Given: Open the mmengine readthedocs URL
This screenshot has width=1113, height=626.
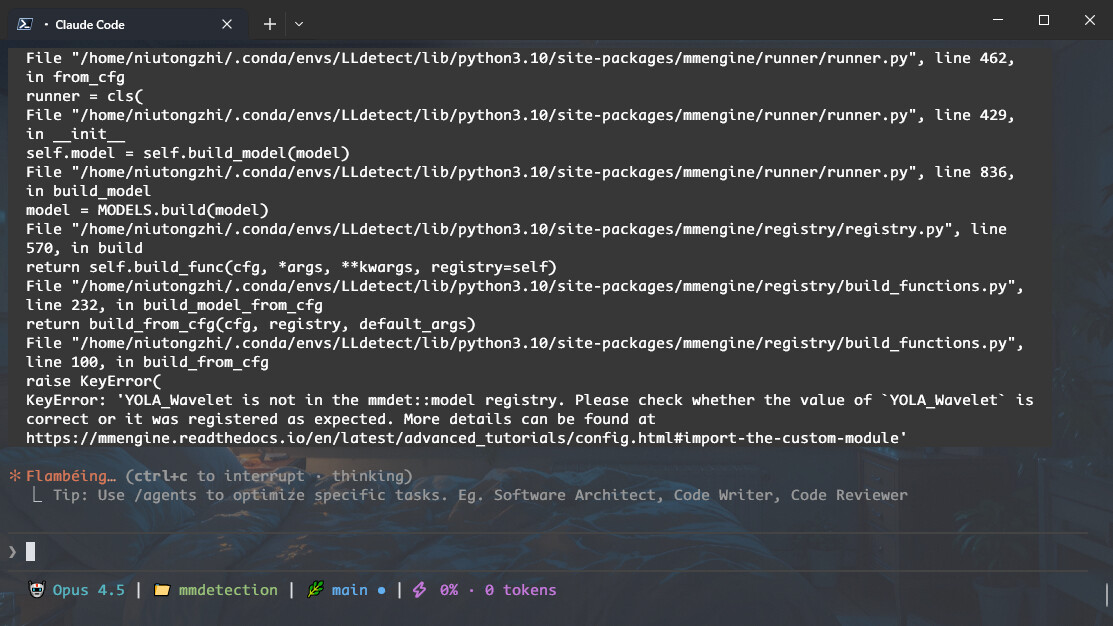Looking at the screenshot, I should [466, 438].
